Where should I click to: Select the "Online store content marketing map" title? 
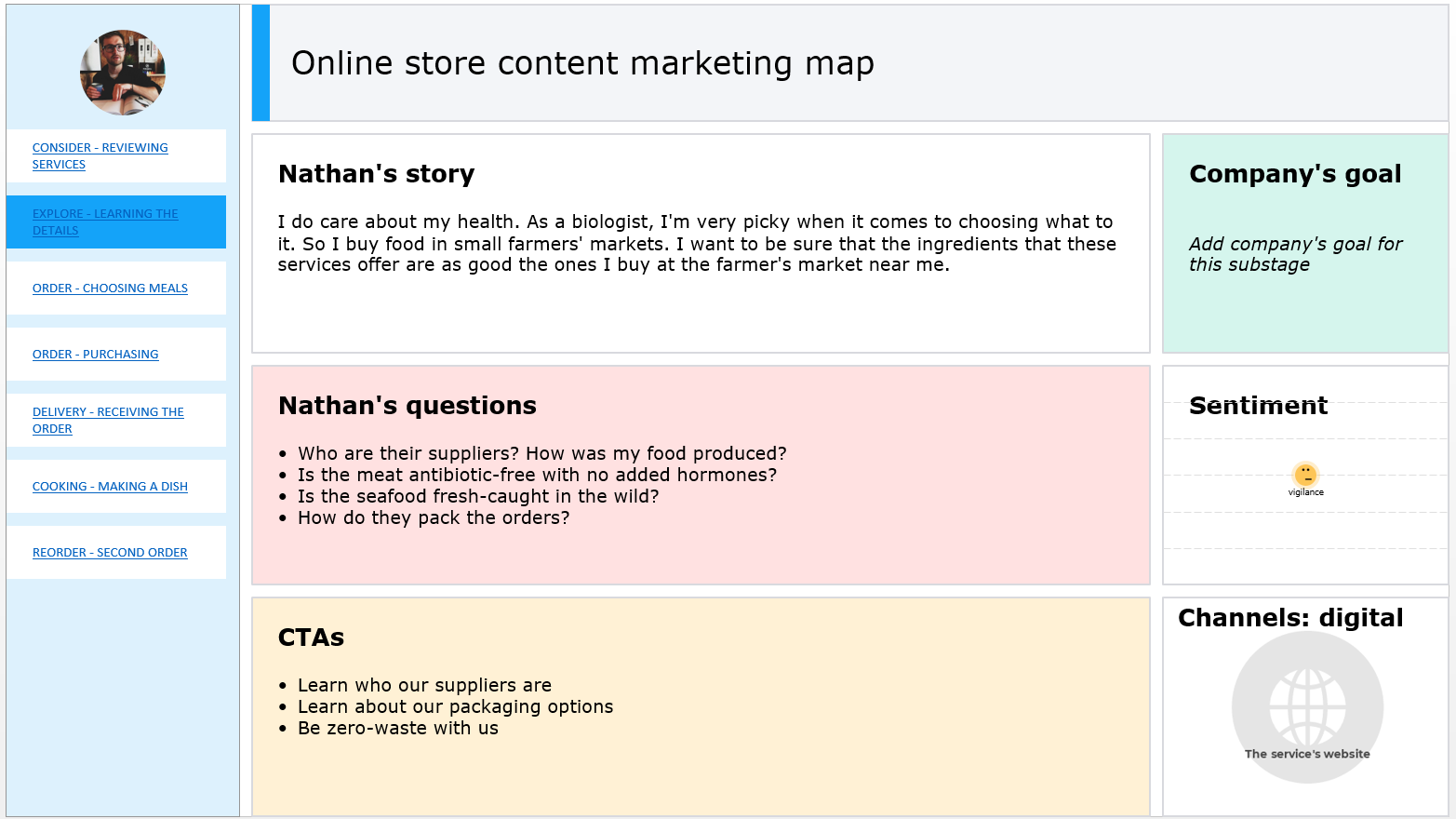(x=582, y=63)
